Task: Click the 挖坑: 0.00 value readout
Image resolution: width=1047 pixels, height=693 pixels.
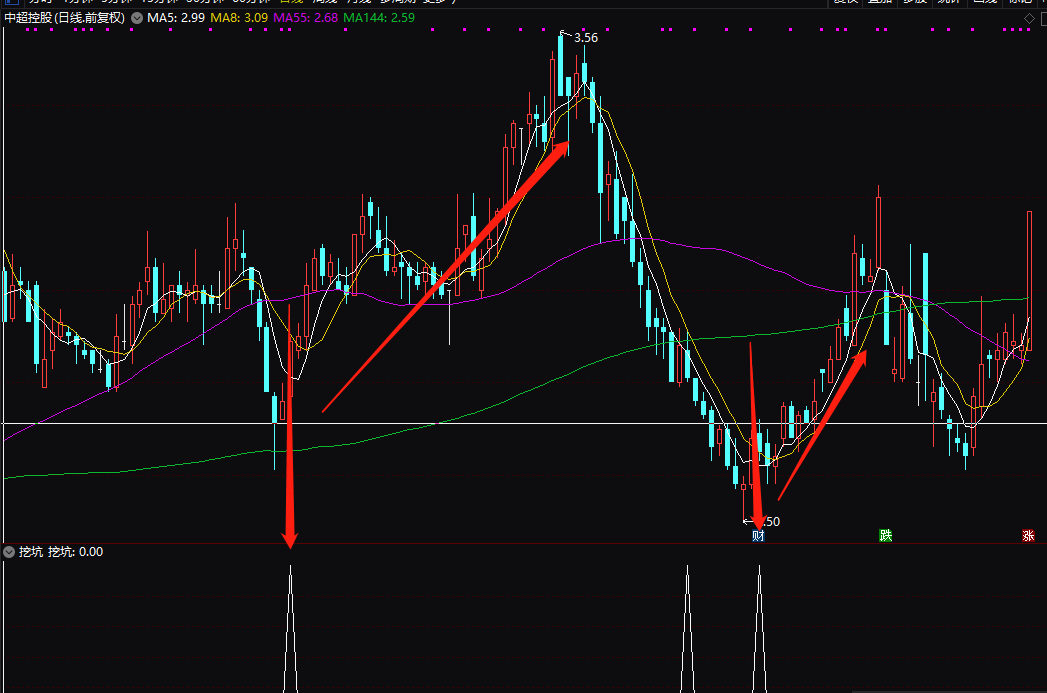Action: click(75, 552)
